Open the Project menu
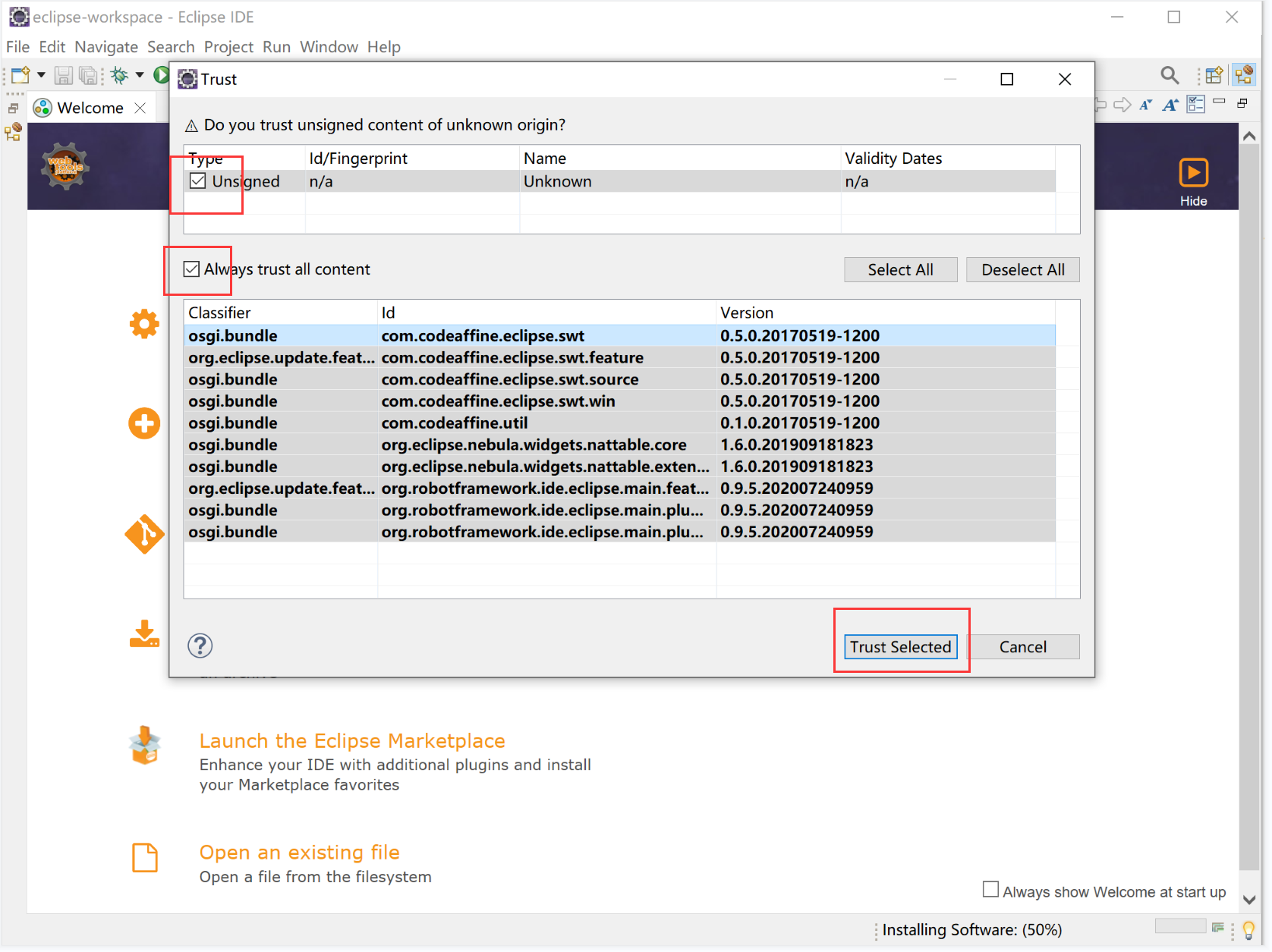Viewport: 1272px width, 952px height. pos(228,47)
